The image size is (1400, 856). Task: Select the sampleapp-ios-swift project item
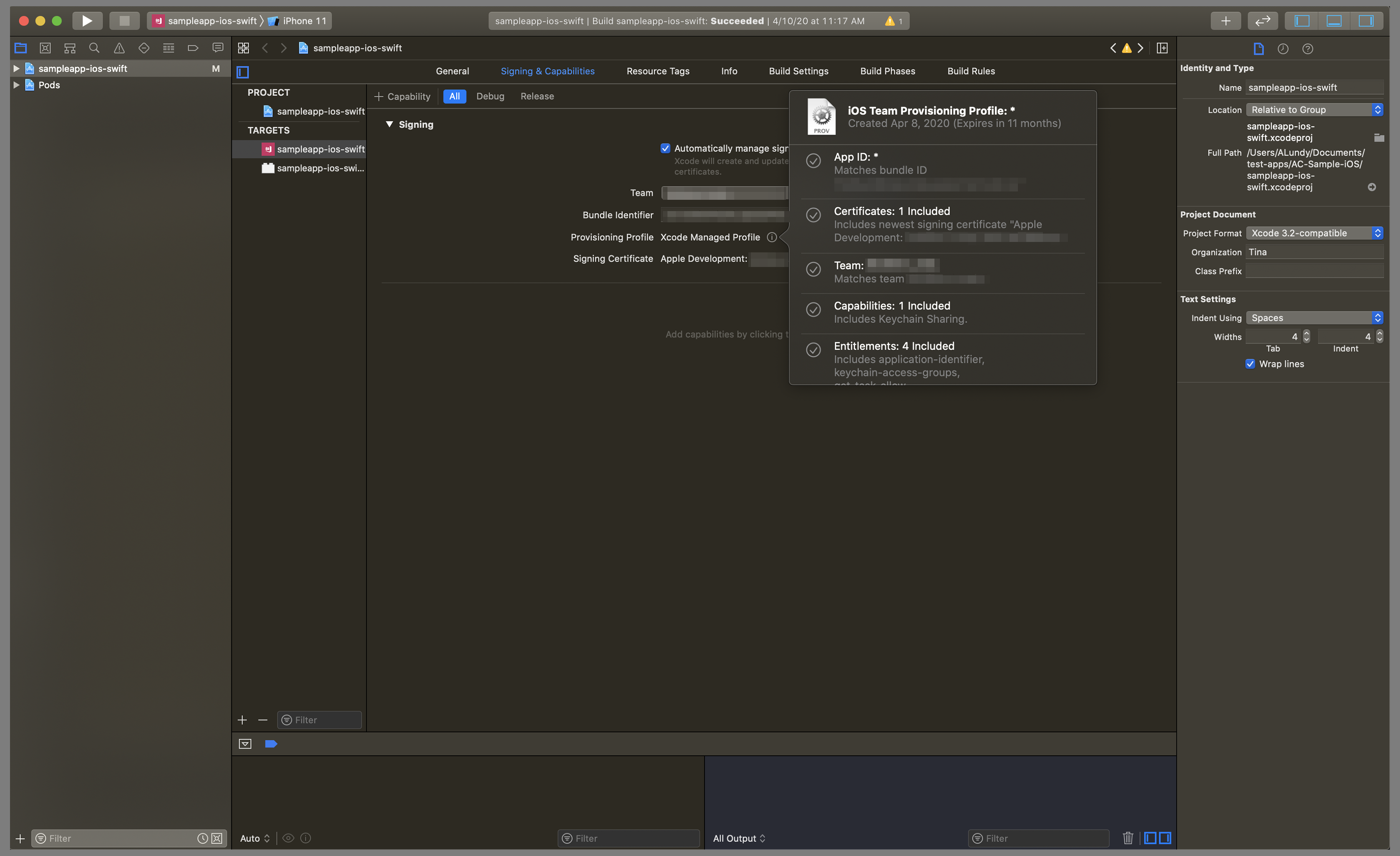pyautogui.click(x=82, y=68)
